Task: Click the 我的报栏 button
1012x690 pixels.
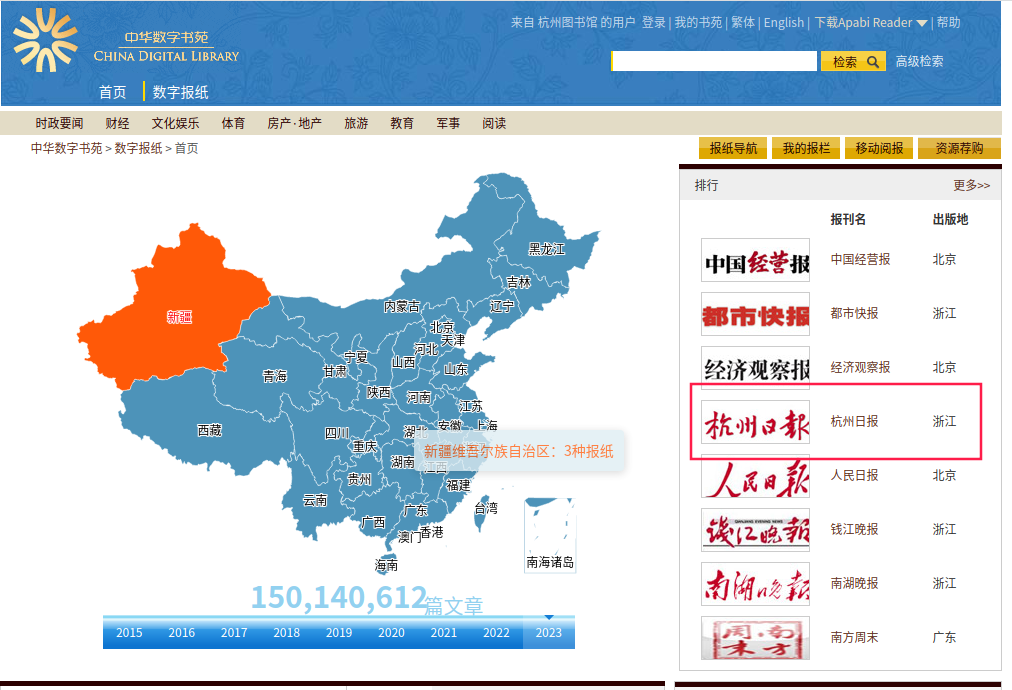Action: tap(806, 148)
